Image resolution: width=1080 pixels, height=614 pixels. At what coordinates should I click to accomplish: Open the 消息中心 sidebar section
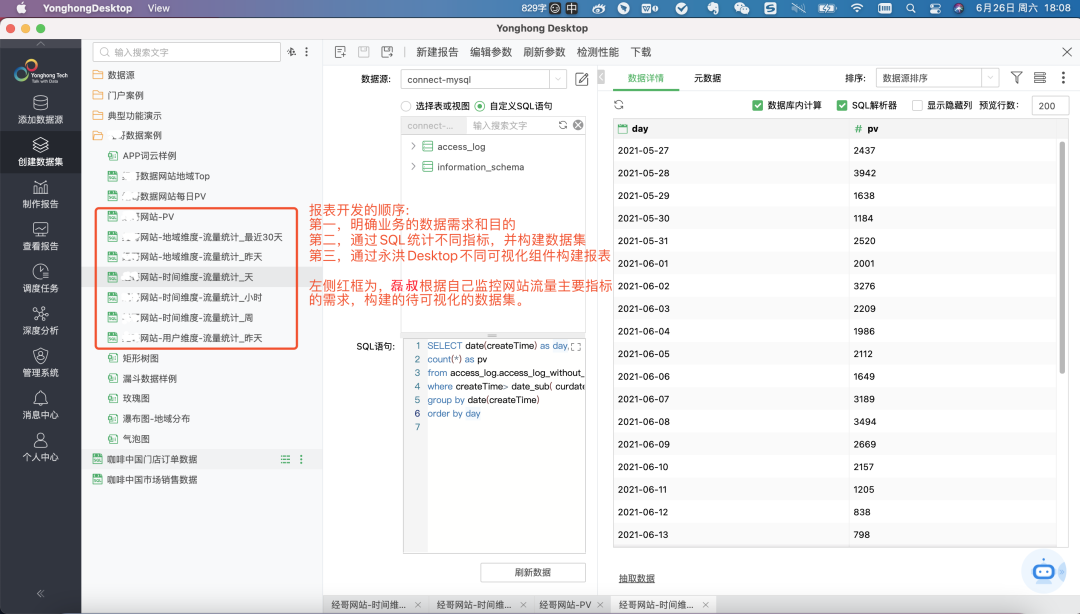(41, 405)
